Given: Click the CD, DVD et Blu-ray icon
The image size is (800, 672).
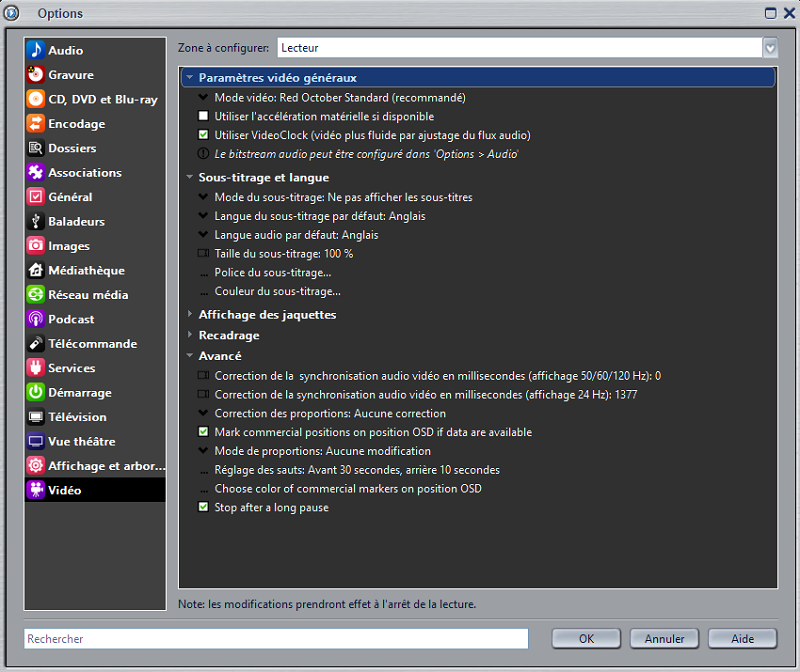Looking at the screenshot, I should click(x=36, y=99).
